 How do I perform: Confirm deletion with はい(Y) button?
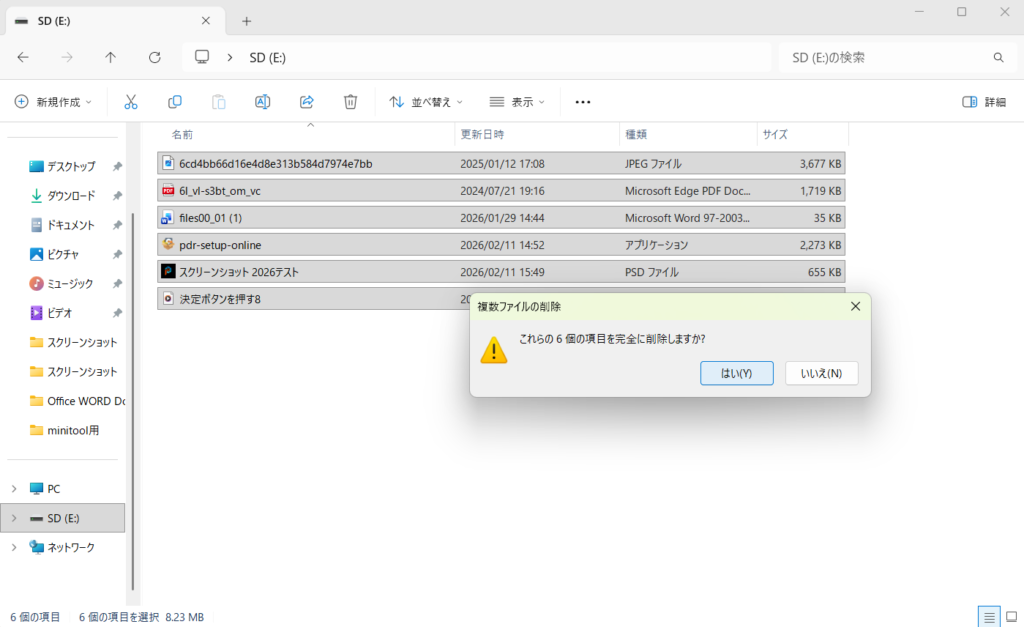coord(736,373)
